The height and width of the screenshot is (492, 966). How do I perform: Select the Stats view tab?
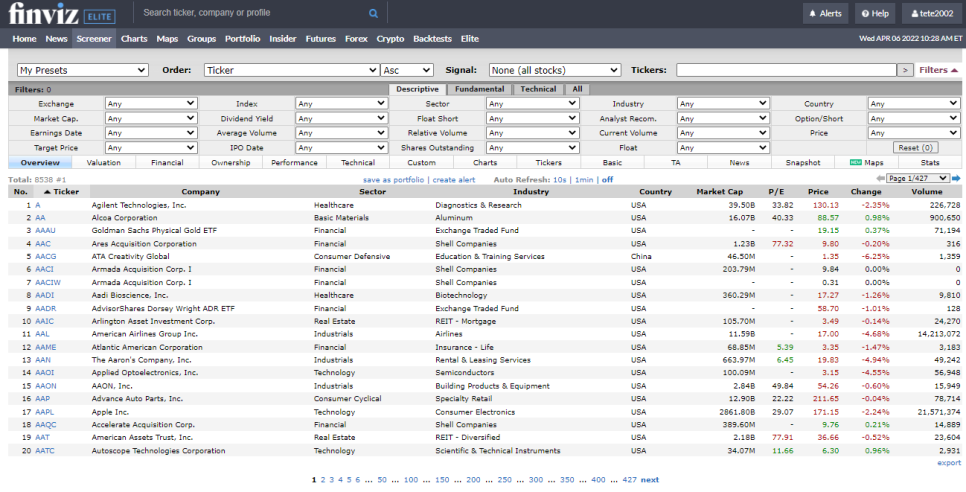[930, 163]
